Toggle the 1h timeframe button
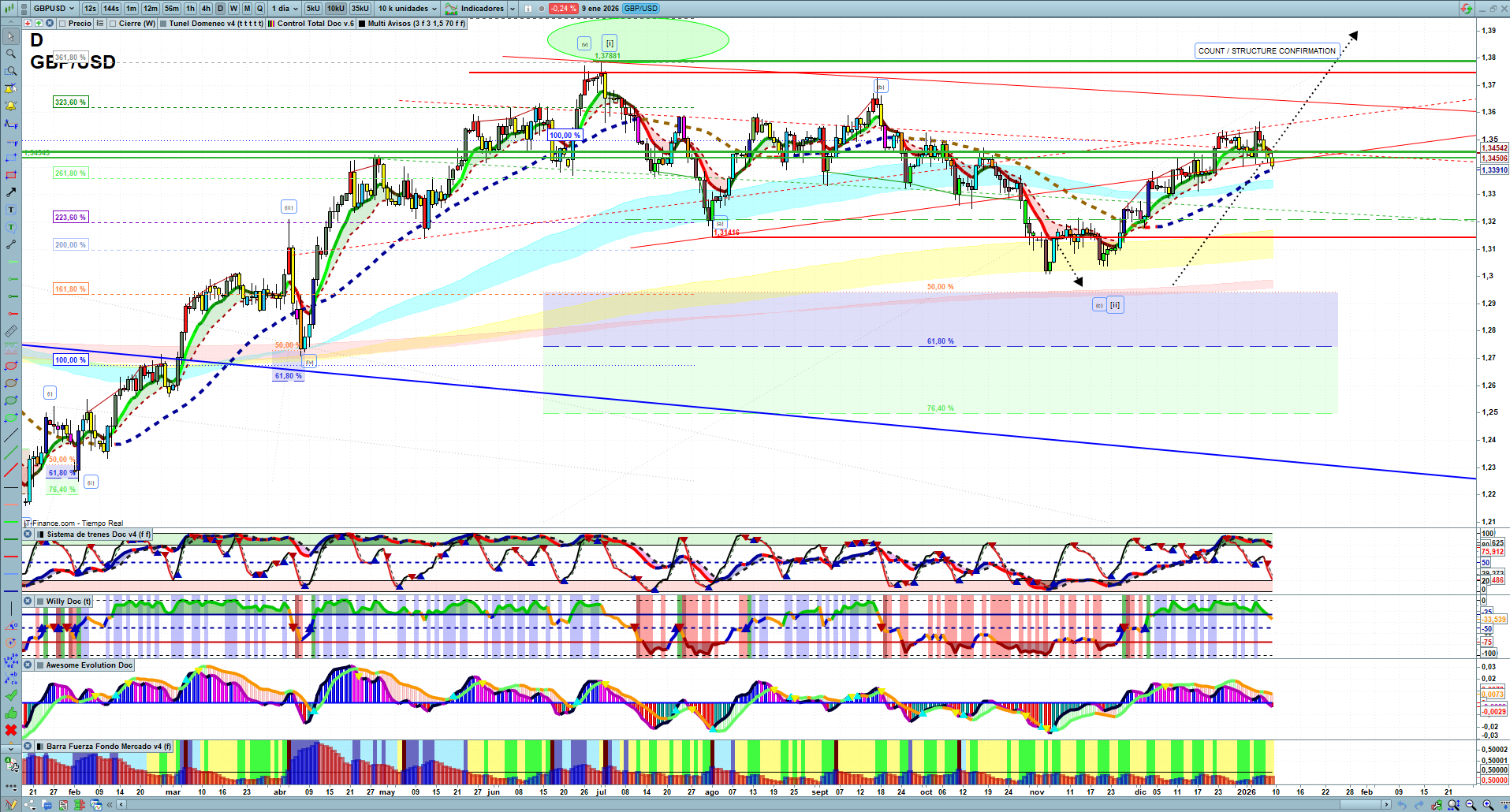 [x=191, y=9]
